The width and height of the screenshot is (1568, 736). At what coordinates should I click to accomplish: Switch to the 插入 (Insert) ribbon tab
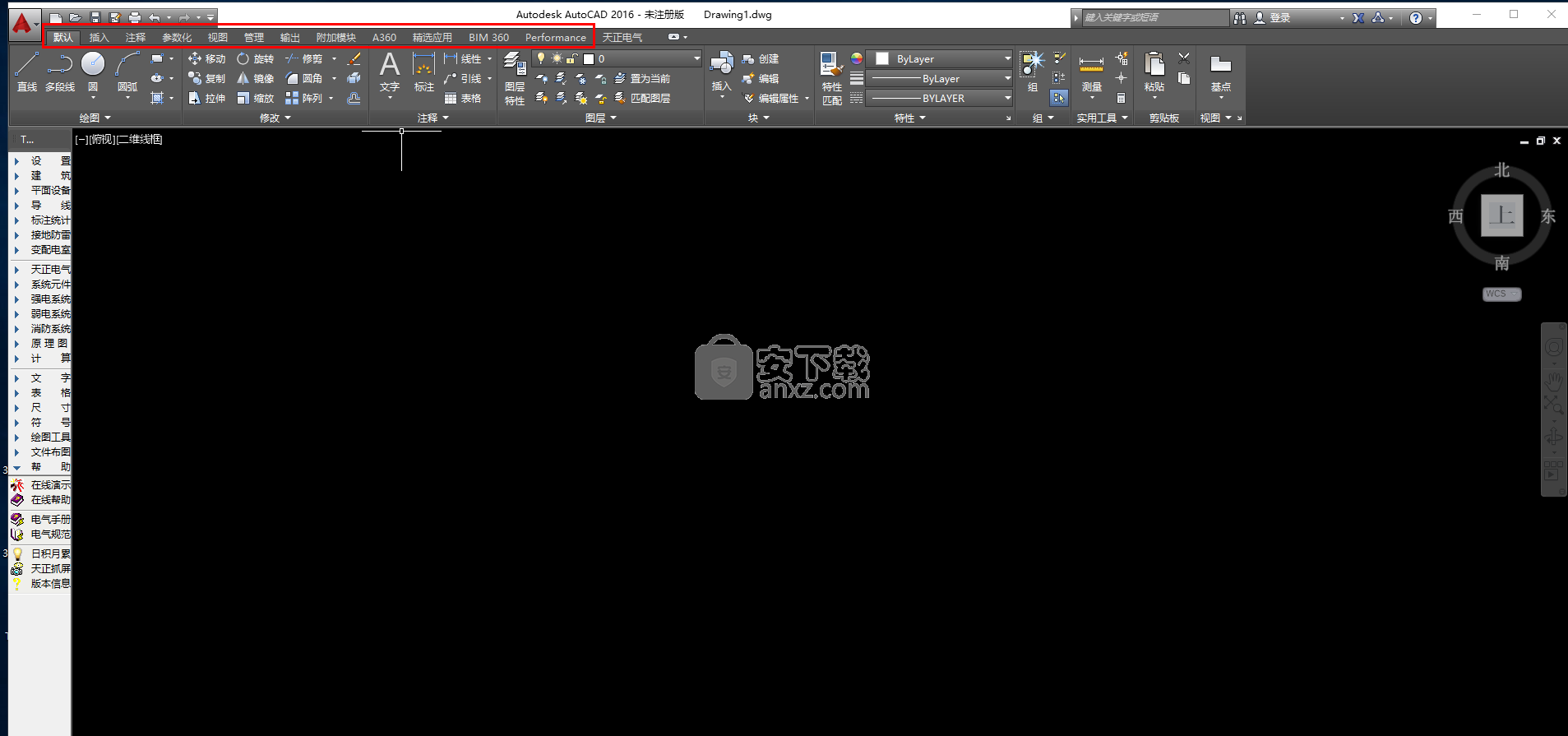tap(99, 38)
